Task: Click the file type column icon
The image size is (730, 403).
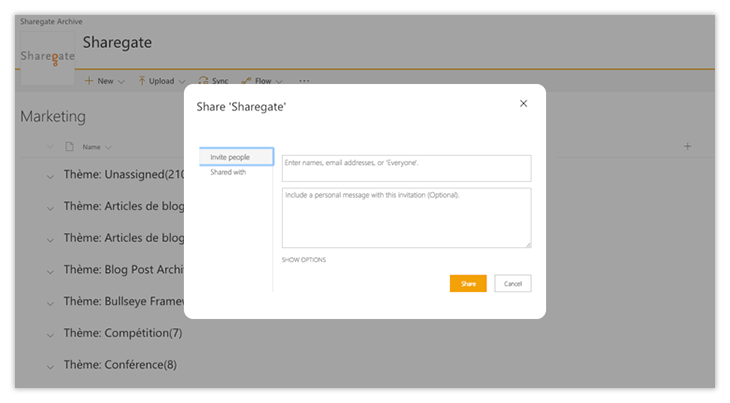Action: point(69,147)
